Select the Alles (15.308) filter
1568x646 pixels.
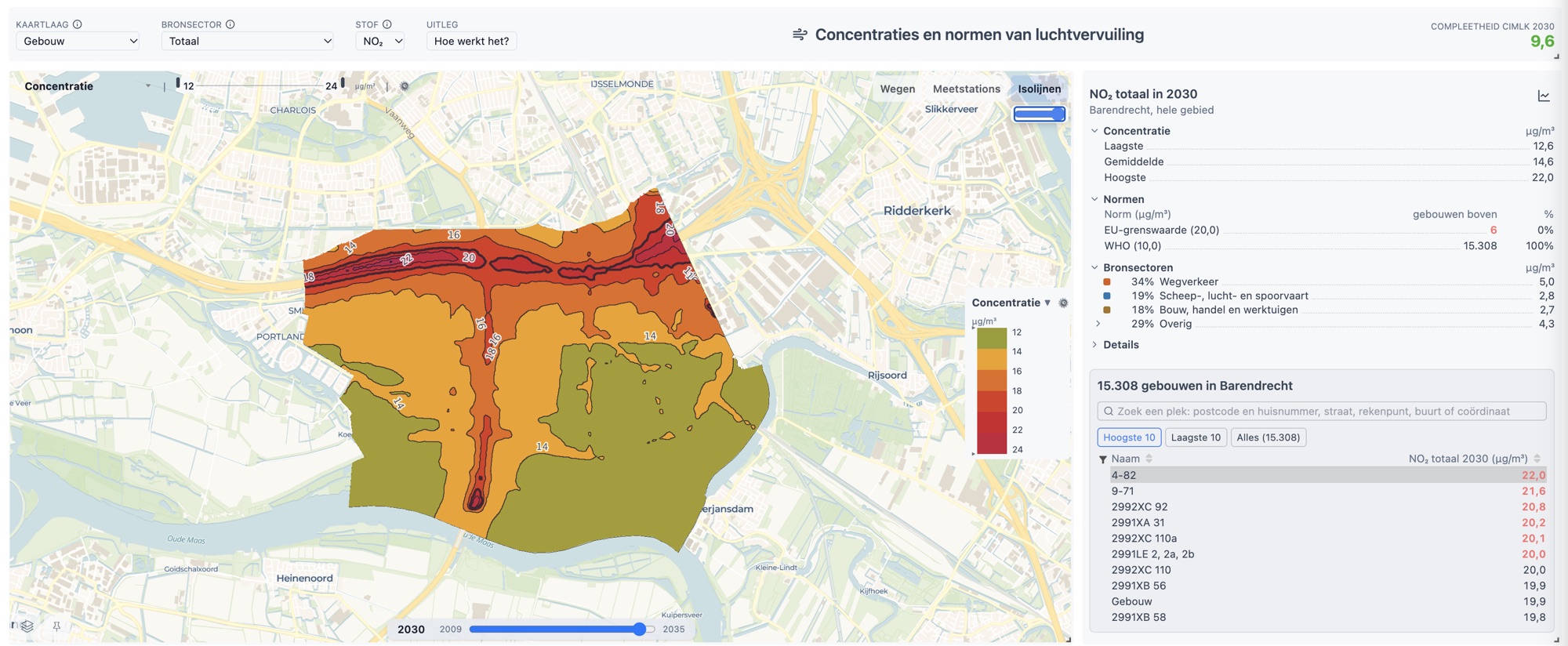tap(1269, 437)
